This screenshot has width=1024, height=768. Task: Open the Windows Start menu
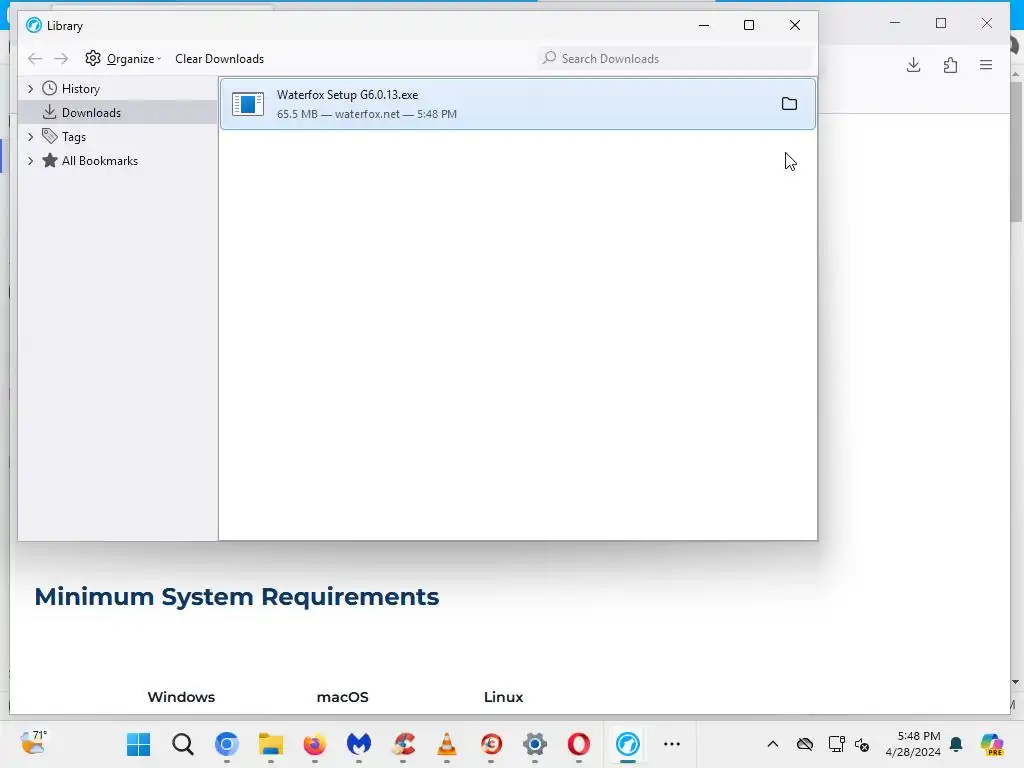click(x=138, y=744)
